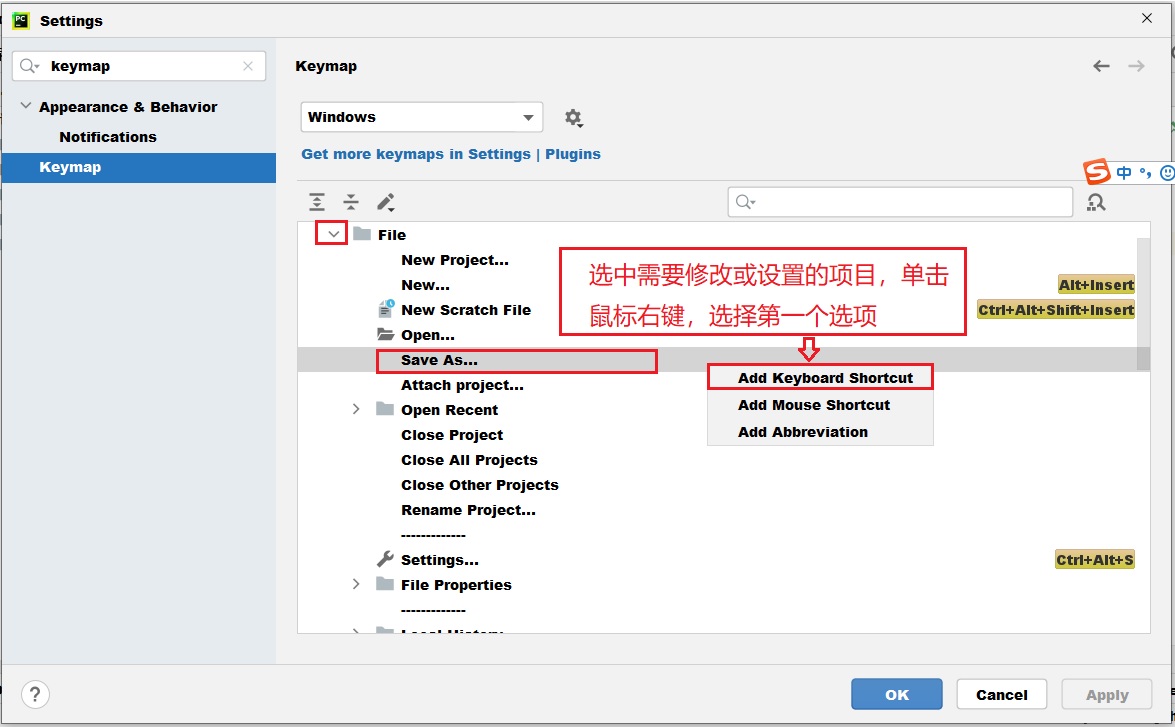Click Find Actions by Shortcut icon
Screen dimensions: 1175x727
pyautogui.click(x=1096, y=202)
